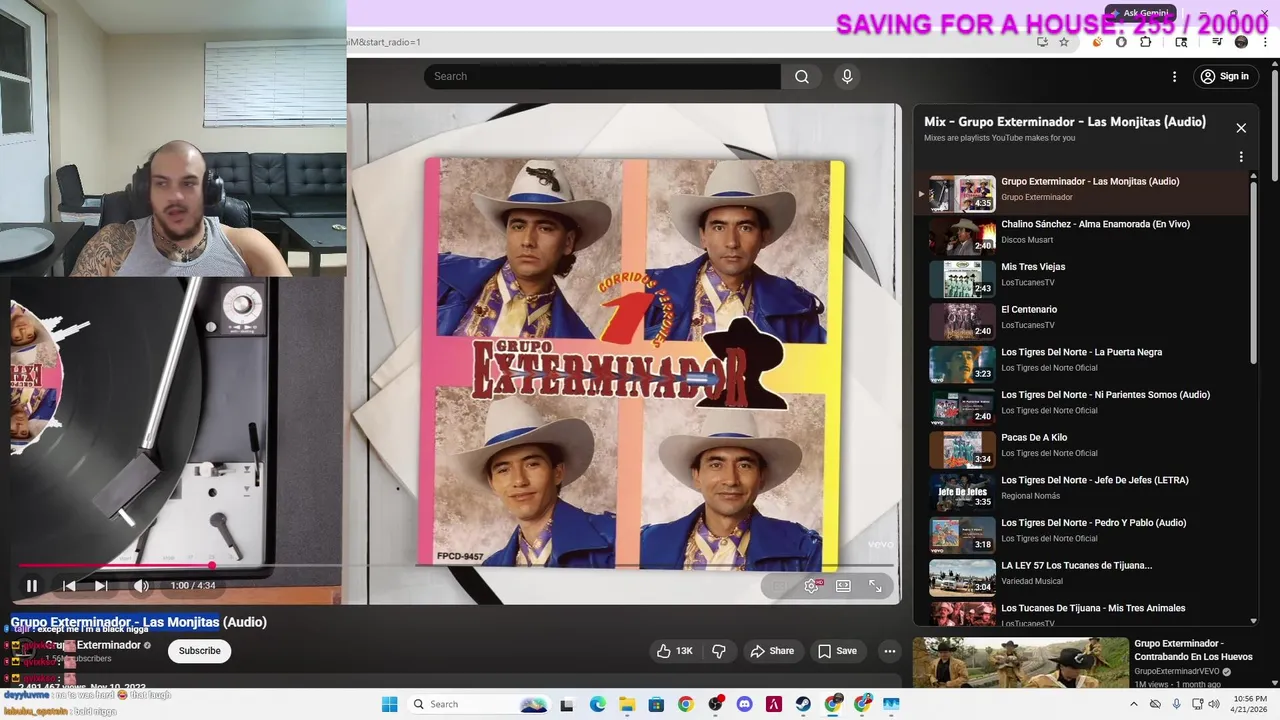Screen dimensions: 1280x720
Task: Dislike the video
Action: (718, 651)
